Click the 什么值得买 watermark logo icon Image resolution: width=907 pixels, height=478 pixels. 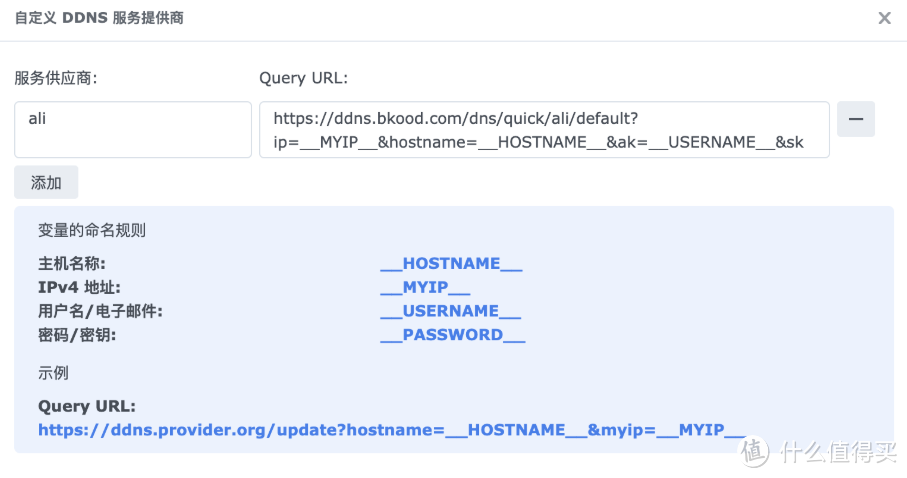[x=756, y=451]
